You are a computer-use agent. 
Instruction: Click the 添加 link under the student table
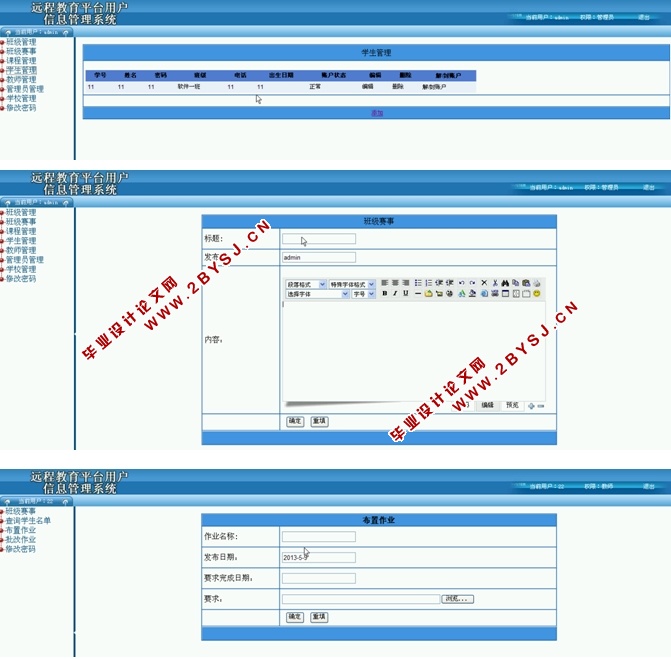click(x=377, y=113)
